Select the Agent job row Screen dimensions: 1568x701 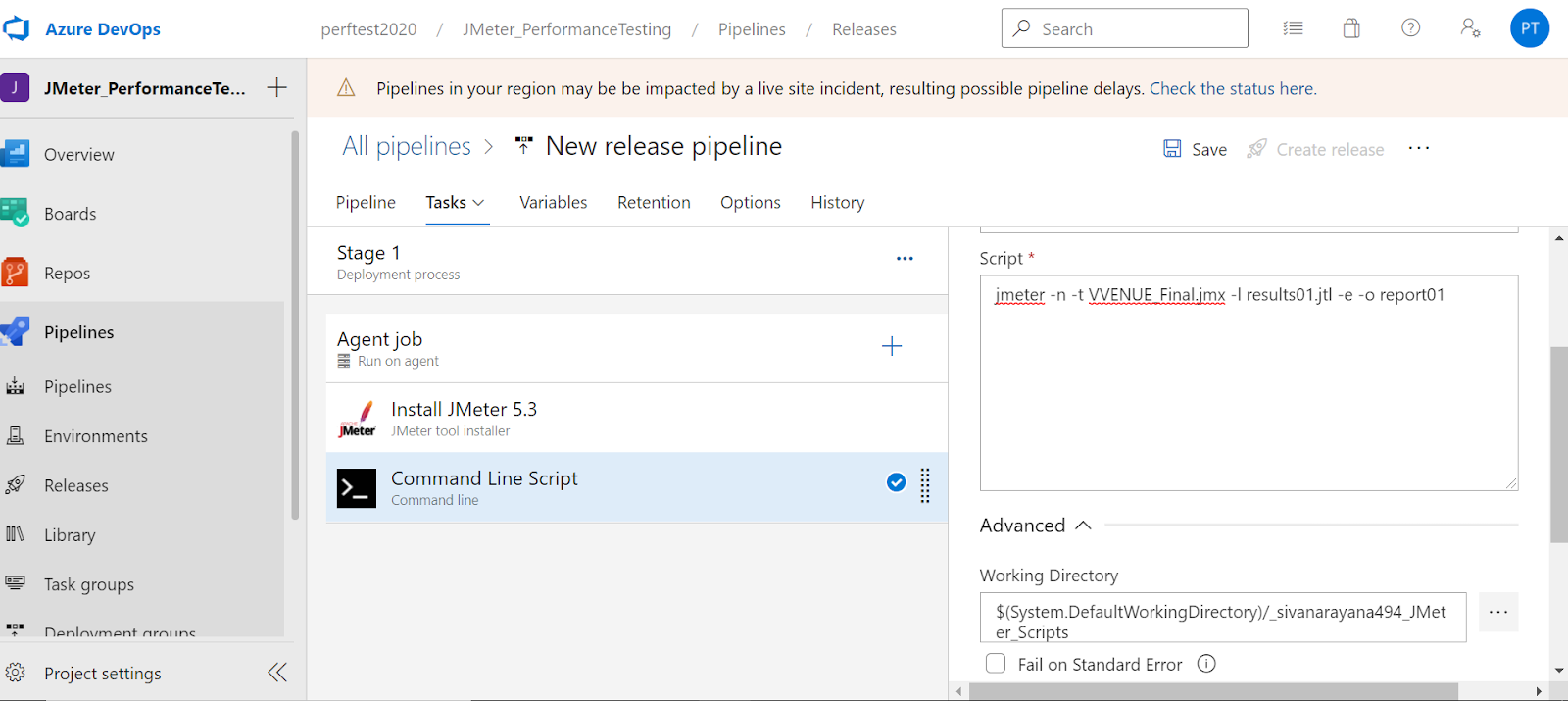(x=637, y=348)
